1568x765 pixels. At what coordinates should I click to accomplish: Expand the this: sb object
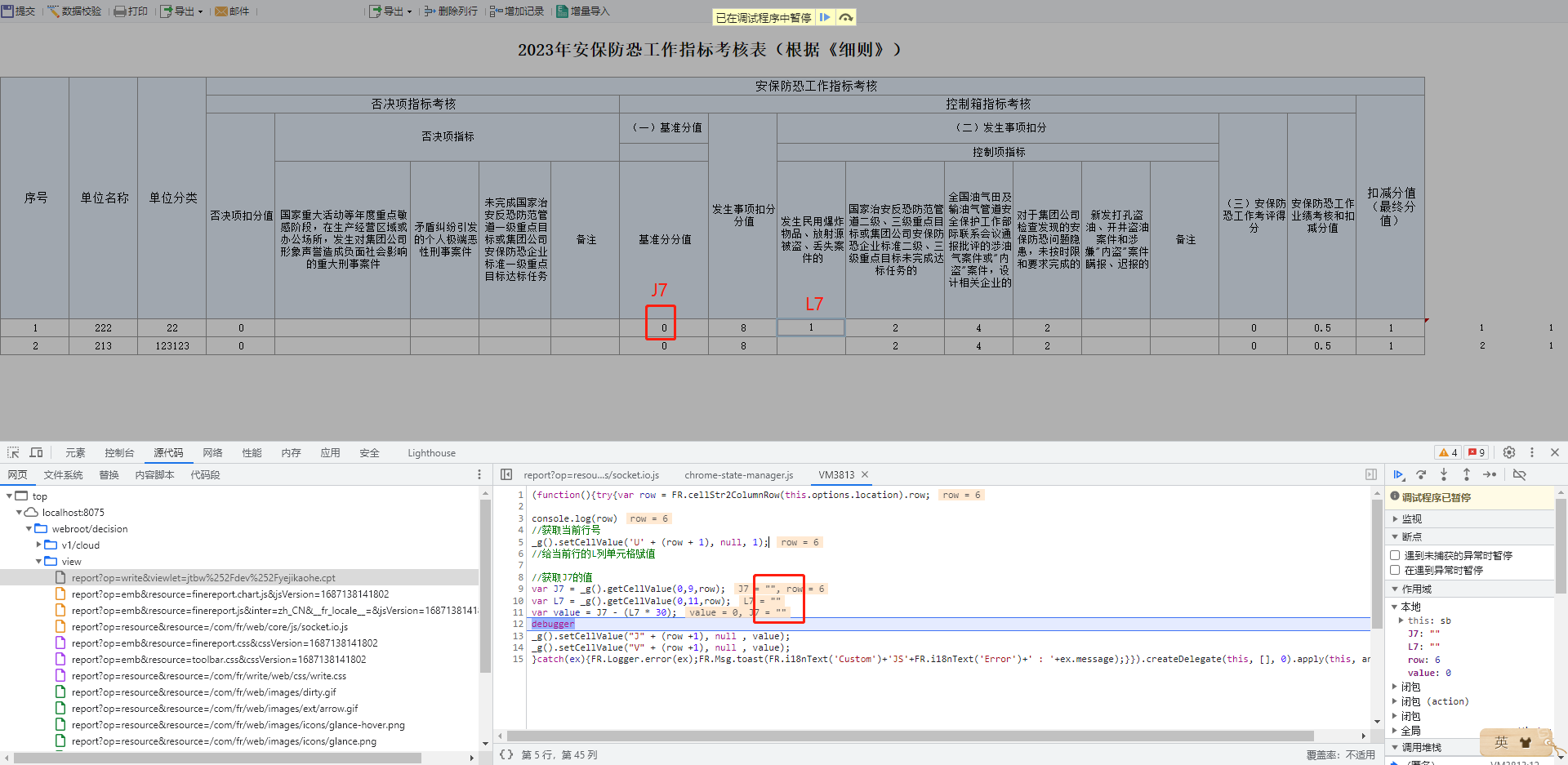tap(1401, 620)
